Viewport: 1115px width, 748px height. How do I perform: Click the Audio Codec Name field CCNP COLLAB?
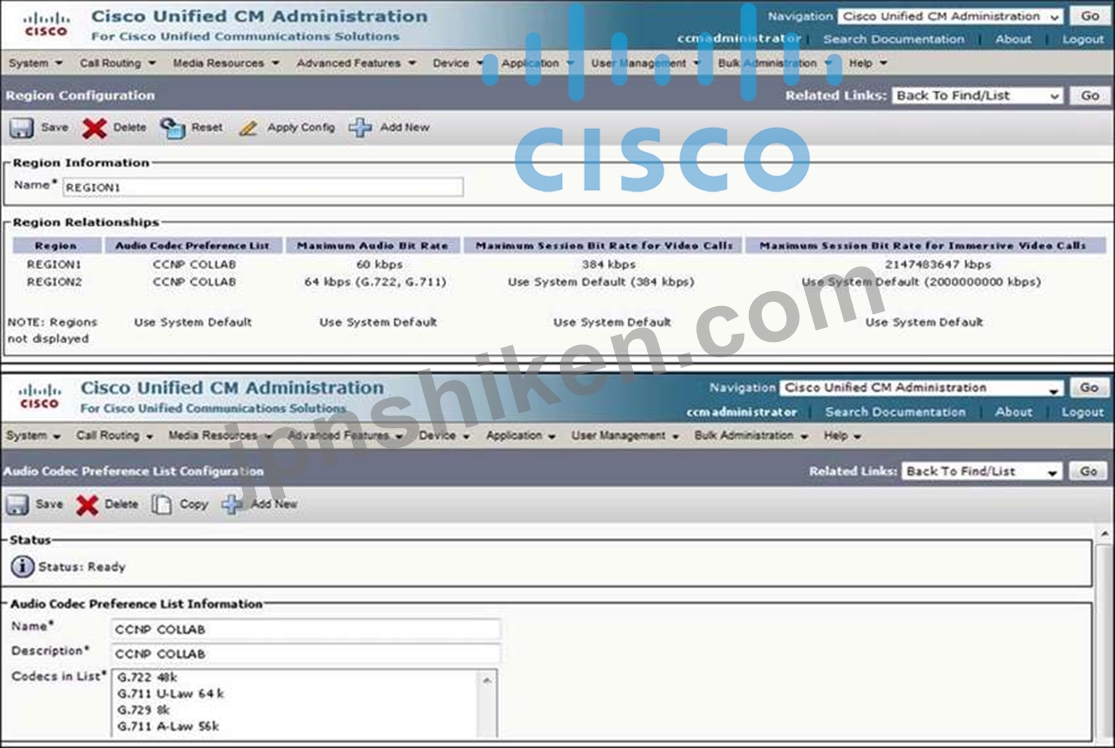[x=306, y=629]
